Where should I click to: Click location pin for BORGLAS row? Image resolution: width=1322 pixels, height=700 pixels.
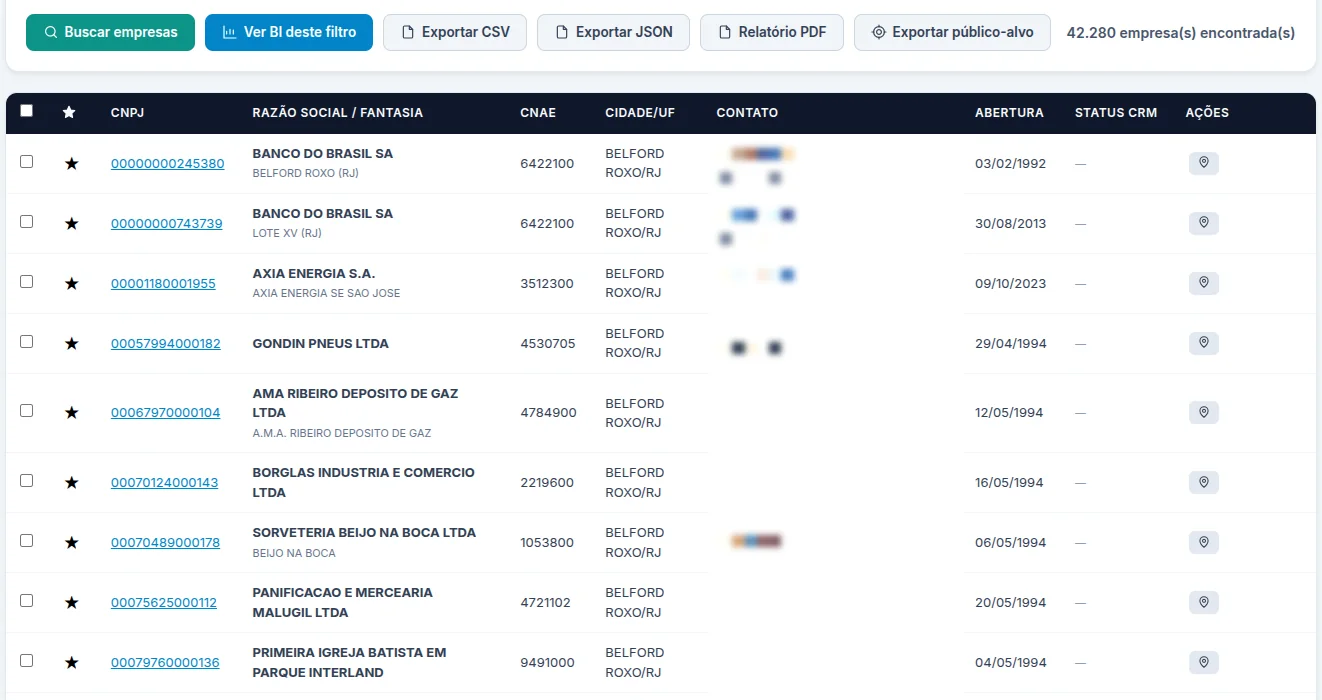pos(1204,482)
